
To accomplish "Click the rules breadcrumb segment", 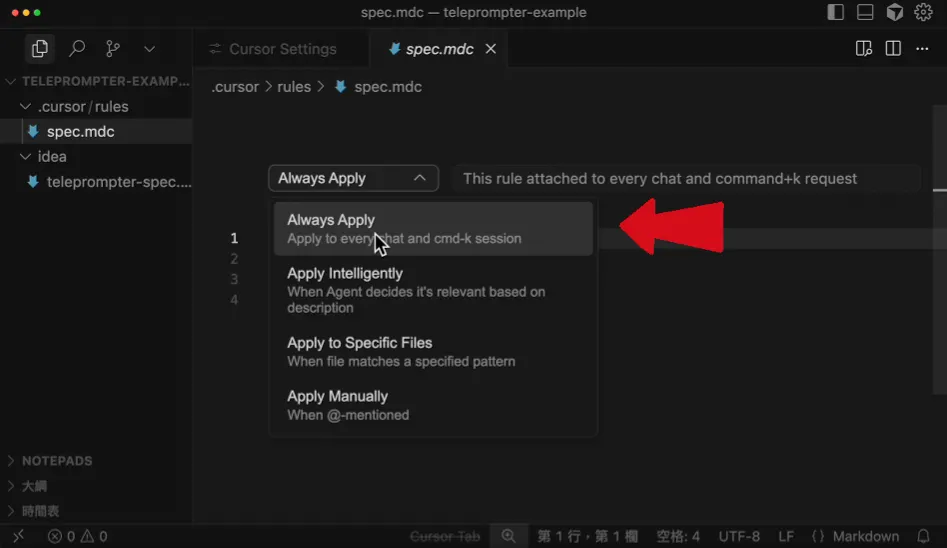I will [x=294, y=87].
